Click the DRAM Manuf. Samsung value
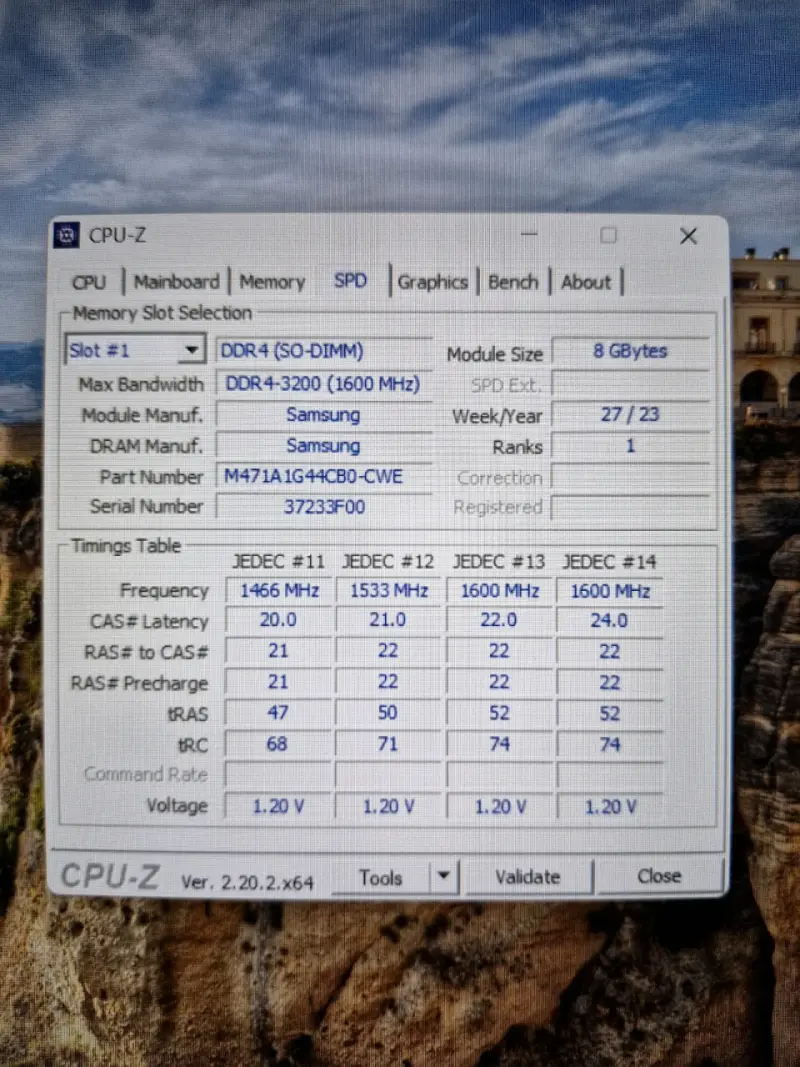Viewport: 800px width, 1067px height. click(x=324, y=446)
